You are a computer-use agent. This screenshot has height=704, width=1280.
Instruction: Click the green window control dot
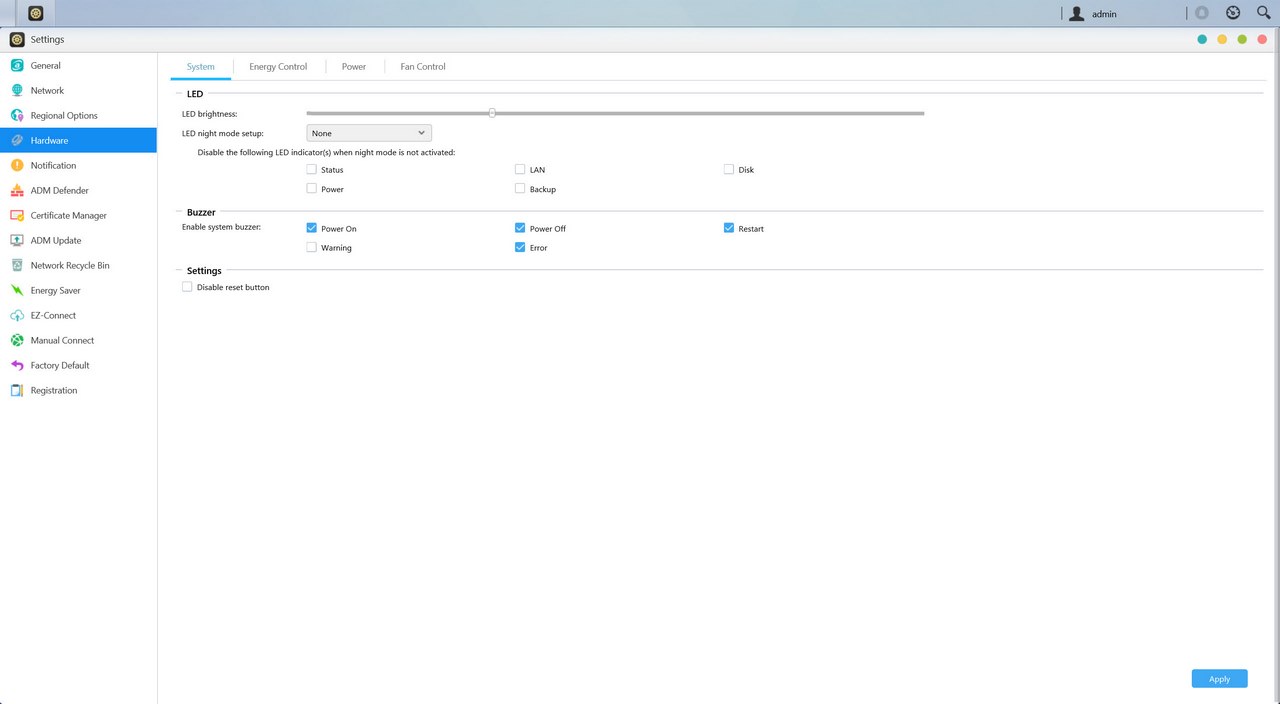point(1242,39)
